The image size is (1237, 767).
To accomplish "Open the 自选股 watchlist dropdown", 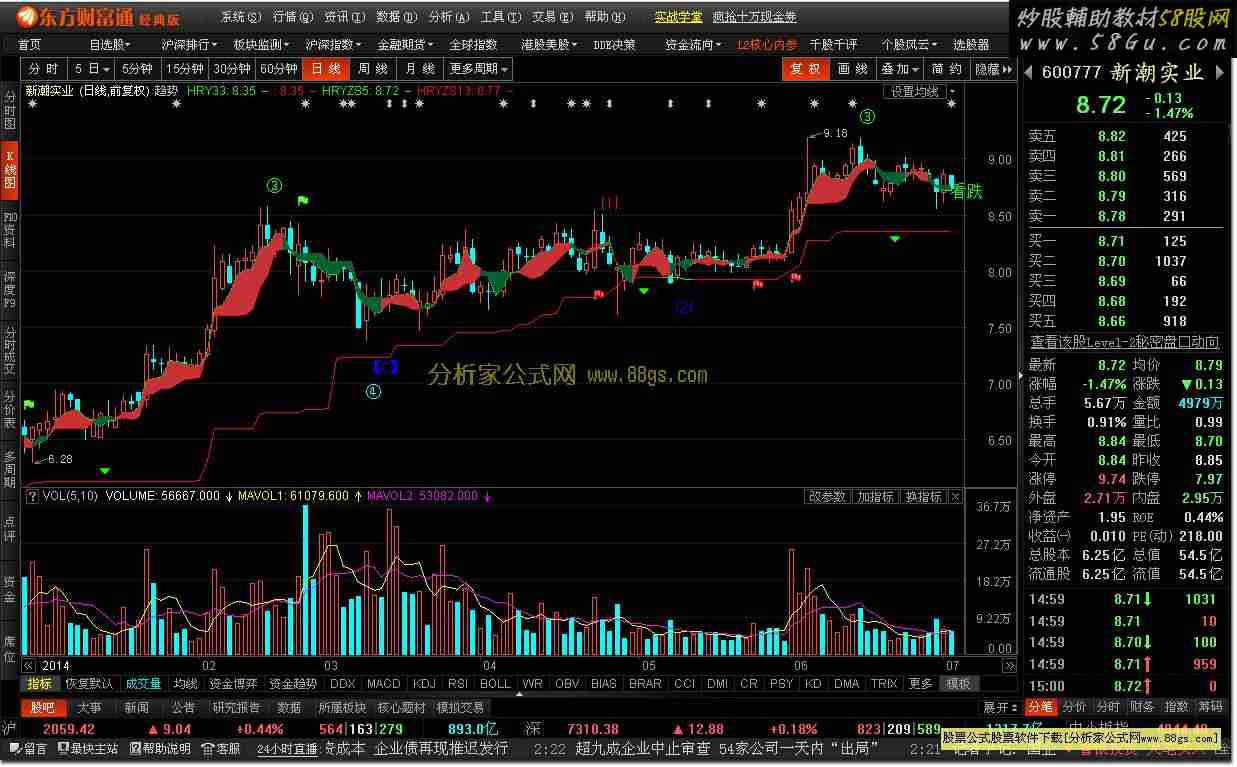I will click(110, 44).
